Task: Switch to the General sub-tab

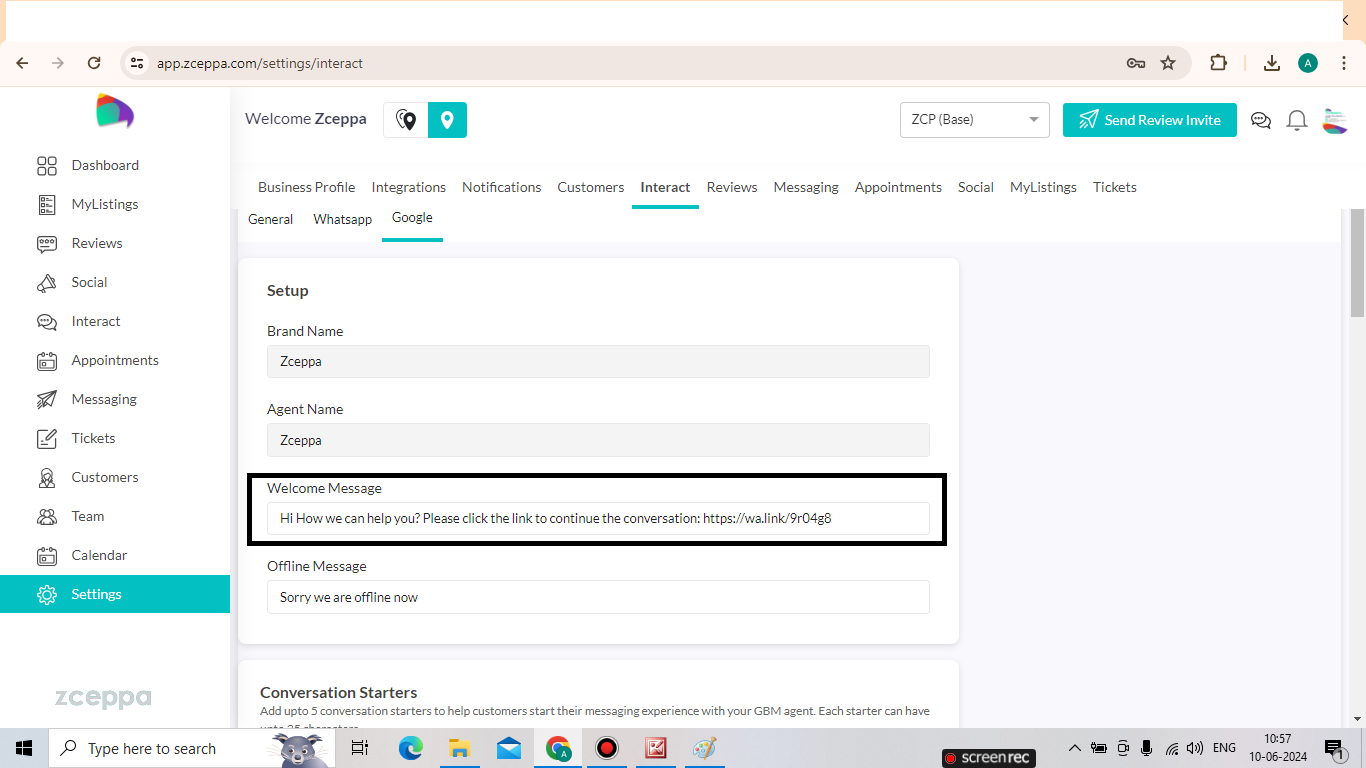Action: [x=270, y=219]
